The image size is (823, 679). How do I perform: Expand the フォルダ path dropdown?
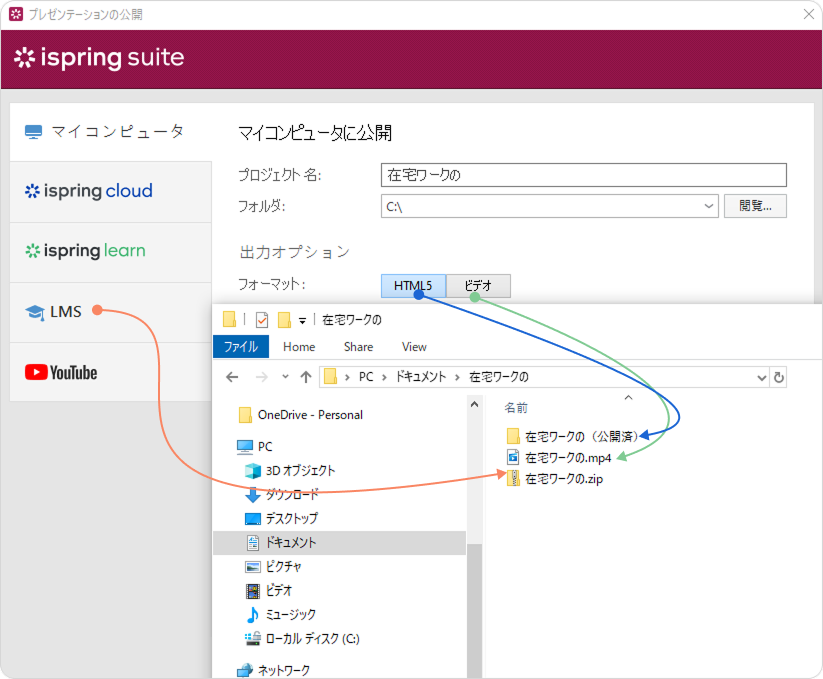tap(710, 206)
